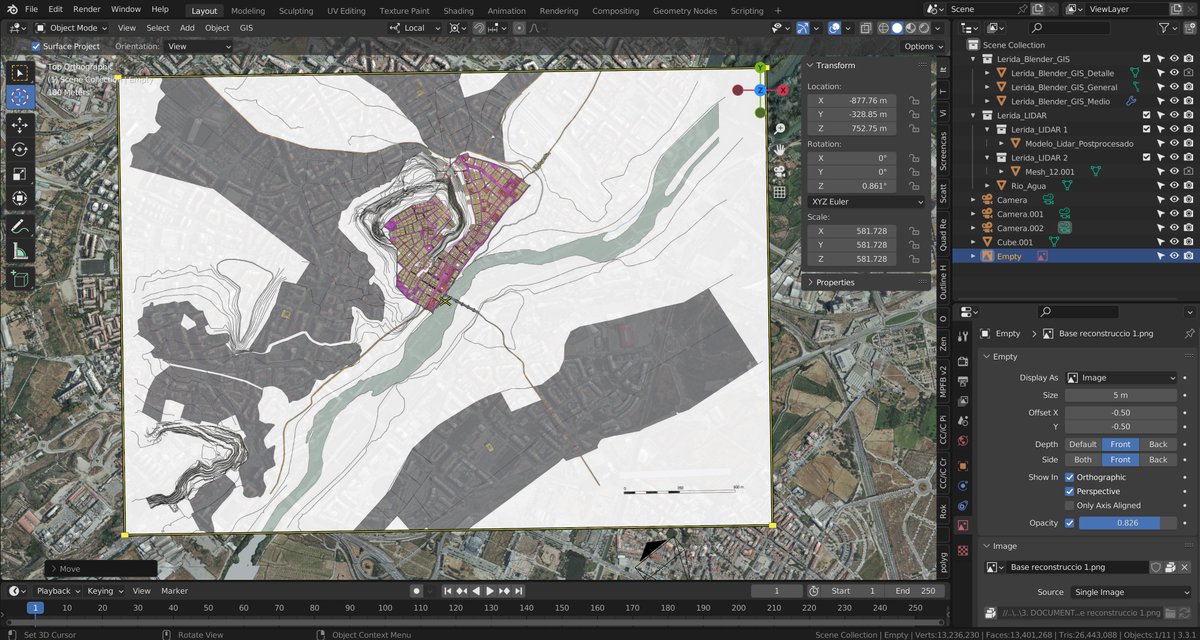This screenshot has width=1200, height=640.
Task: Toggle render visibility of Camera.001
Action: click(1188, 214)
